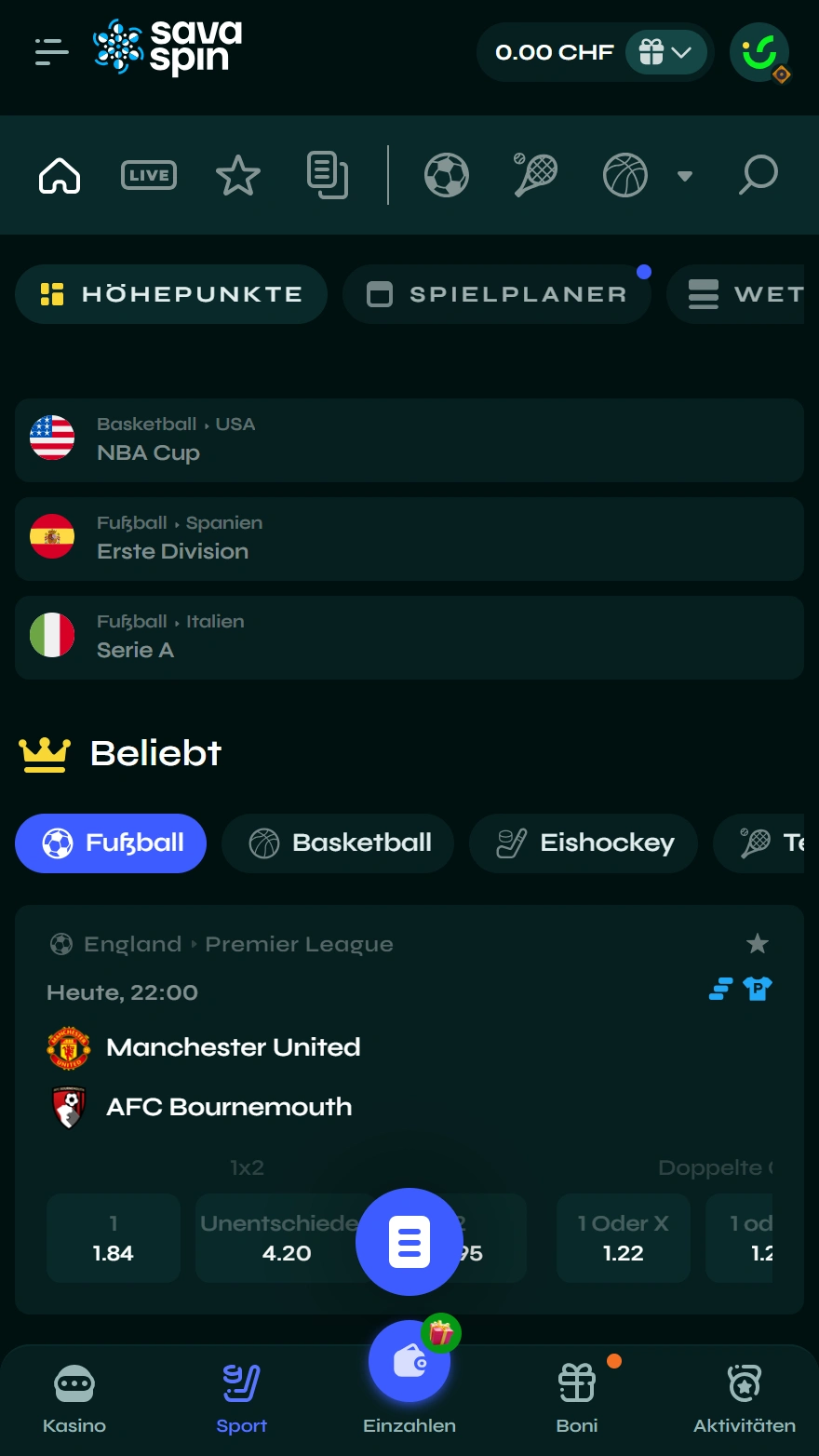This screenshot has height=1456, width=819.
Task: Open the Serie A league entry
Action: point(409,638)
